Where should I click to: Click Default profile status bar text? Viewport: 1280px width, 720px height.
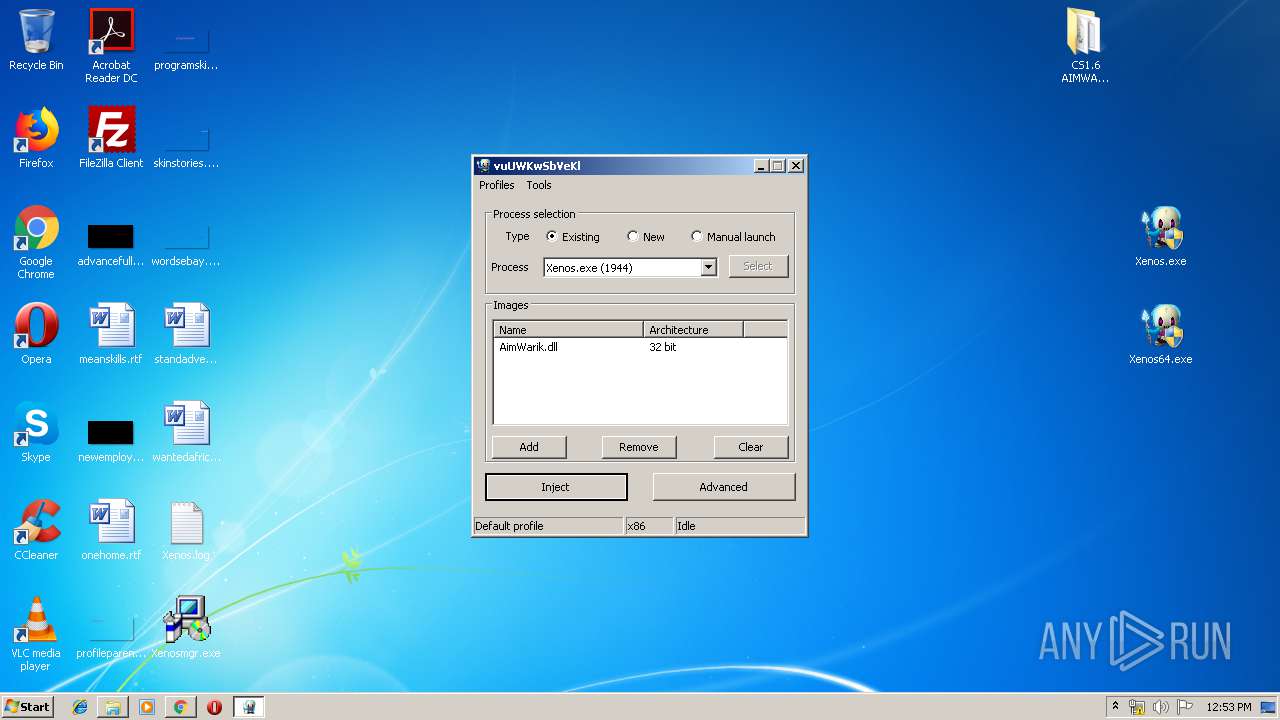[x=509, y=526]
